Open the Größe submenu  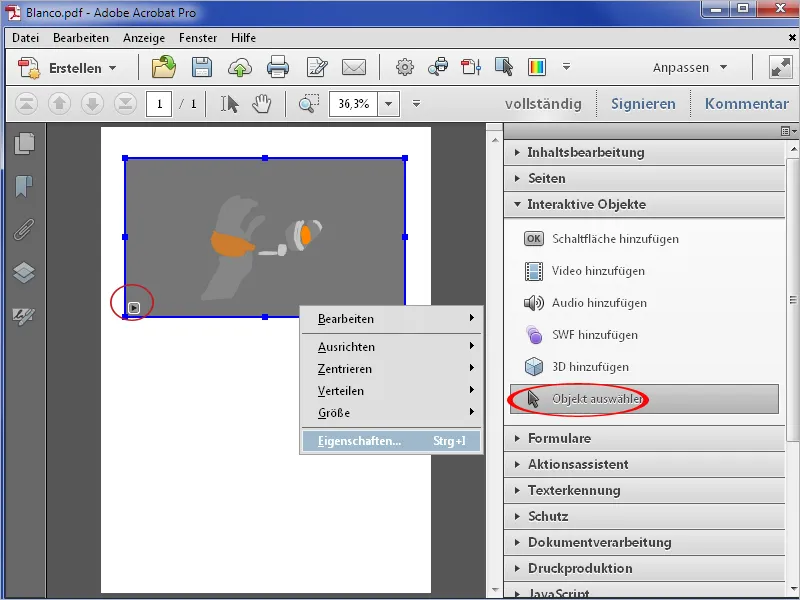point(391,413)
